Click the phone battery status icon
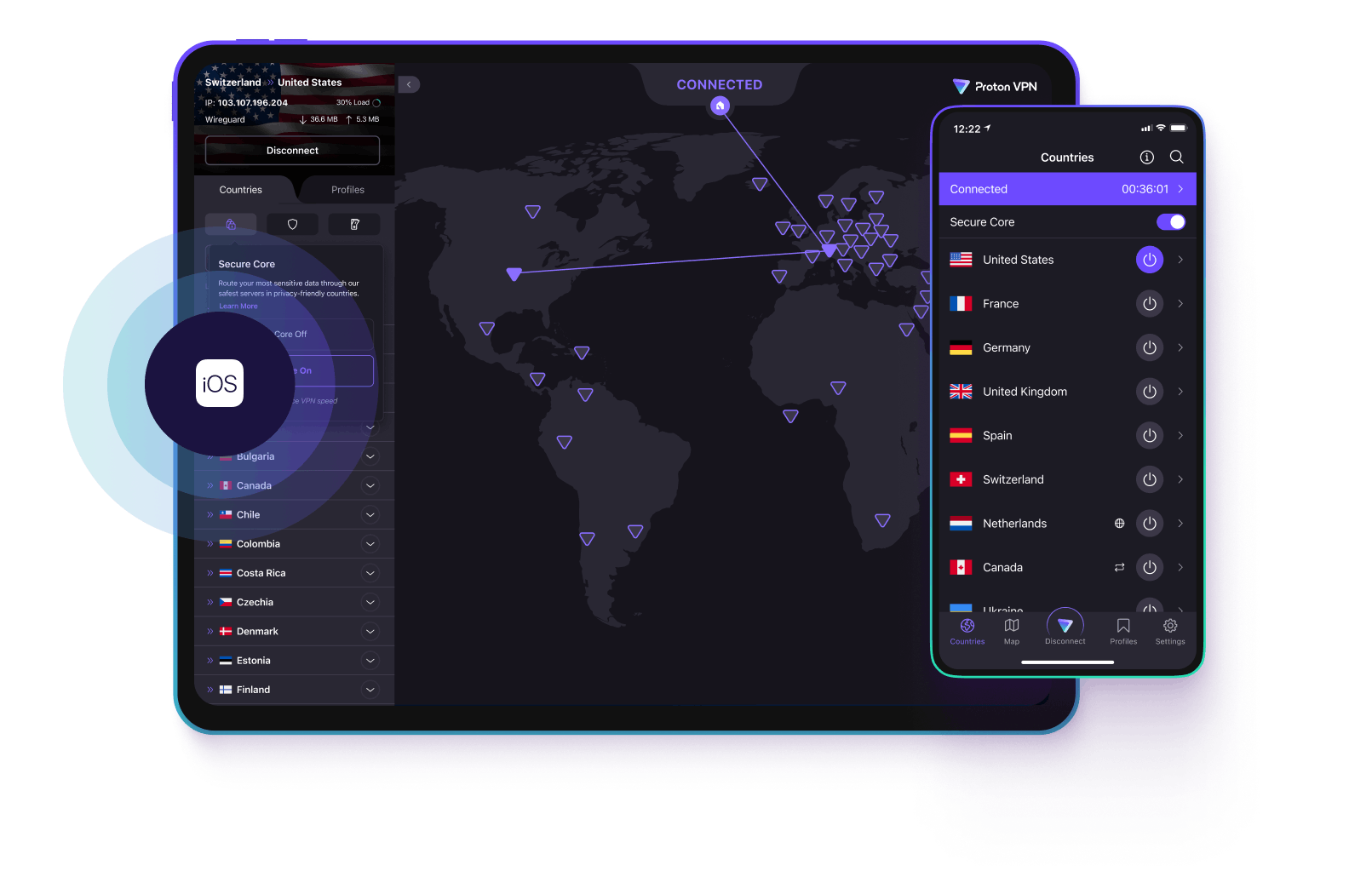This screenshot has width=1372, height=894. click(x=1179, y=129)
